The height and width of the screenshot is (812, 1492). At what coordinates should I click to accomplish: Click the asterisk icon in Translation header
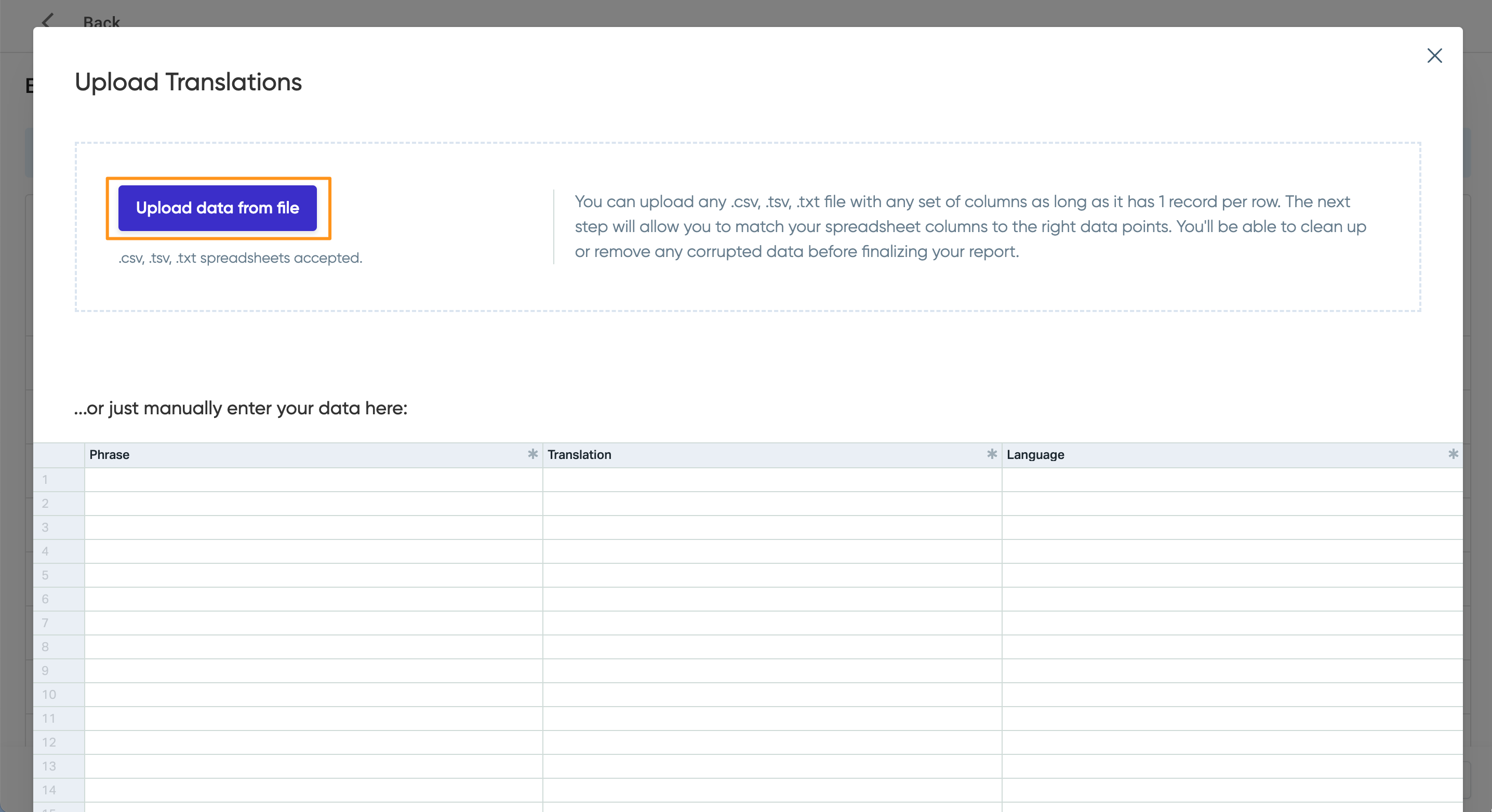[x=992, y=454]
